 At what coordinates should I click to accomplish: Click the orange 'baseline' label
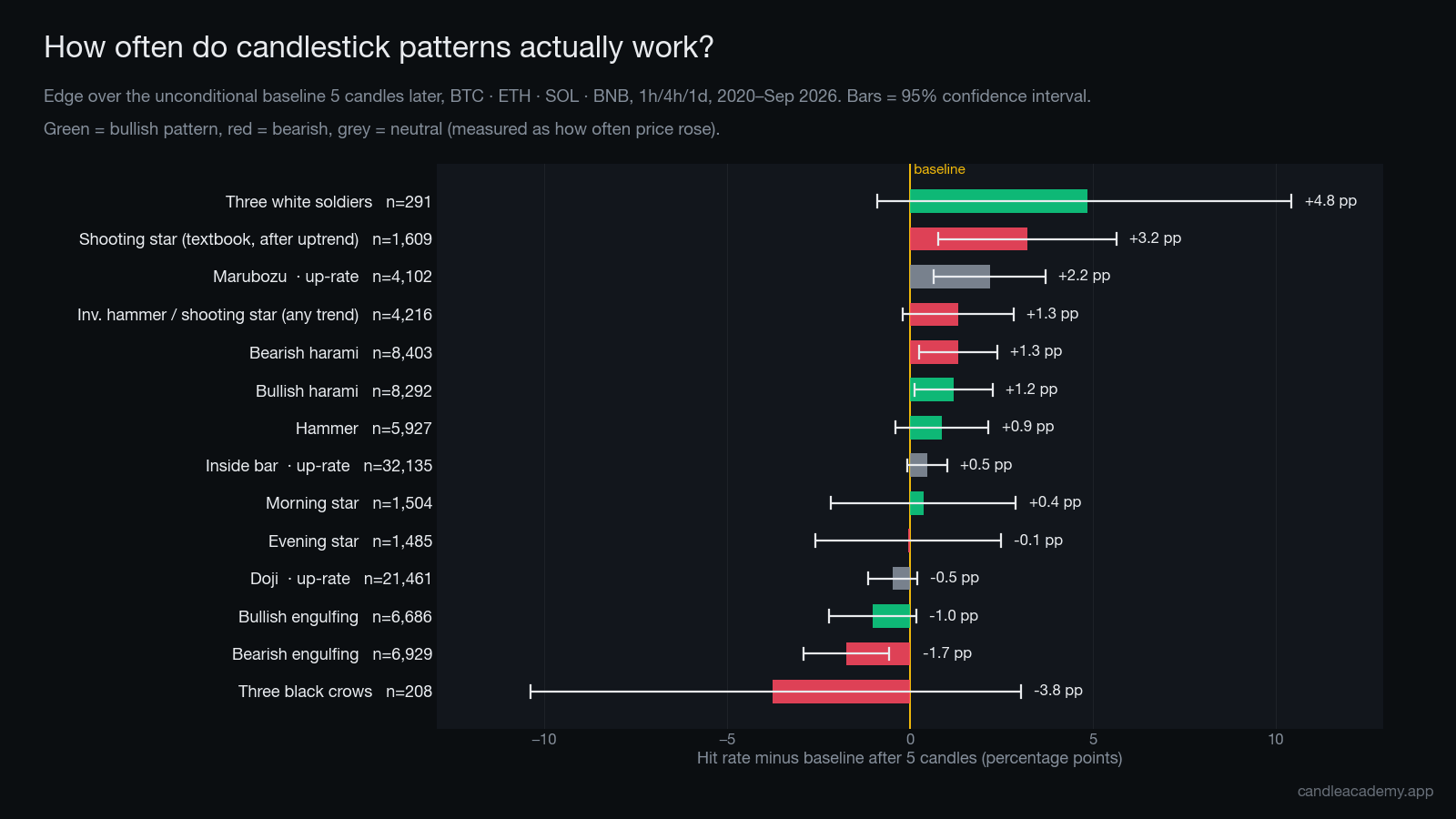point(939,169)
